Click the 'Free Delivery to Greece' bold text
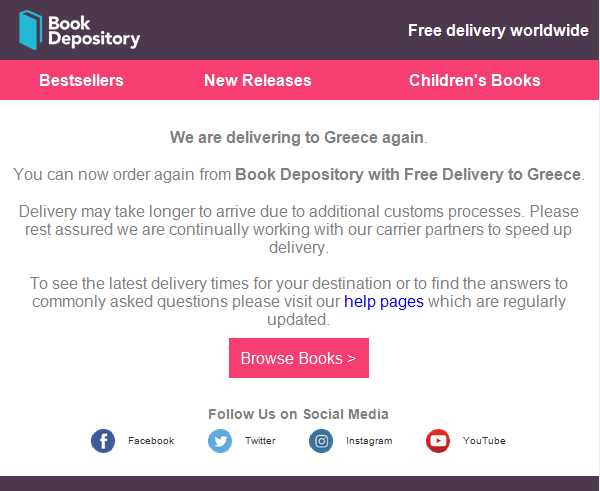This screenshot has height=491, width=600. coord(492,175)
